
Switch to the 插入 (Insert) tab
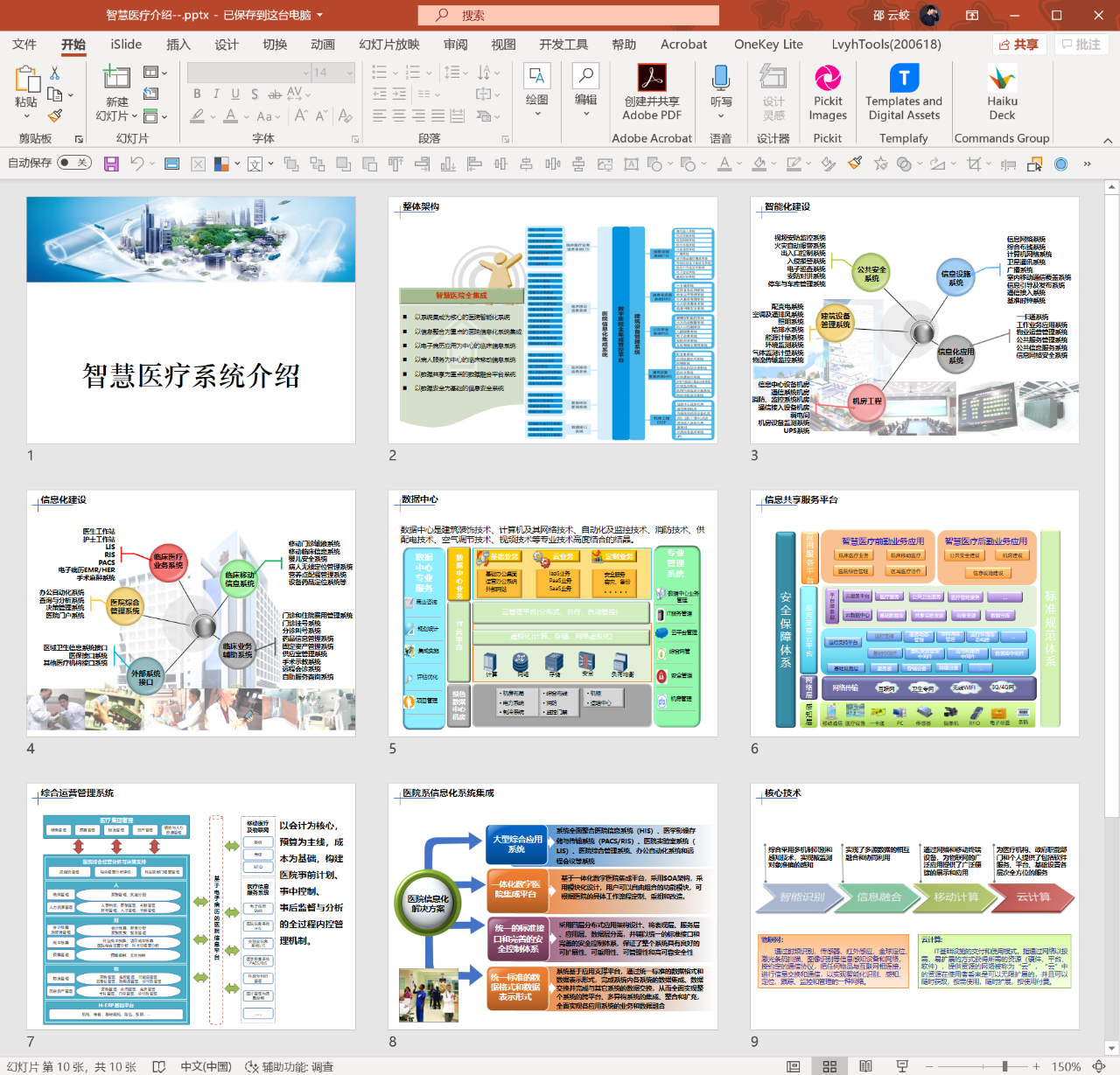pyautogui.click(x=178, y=44)
